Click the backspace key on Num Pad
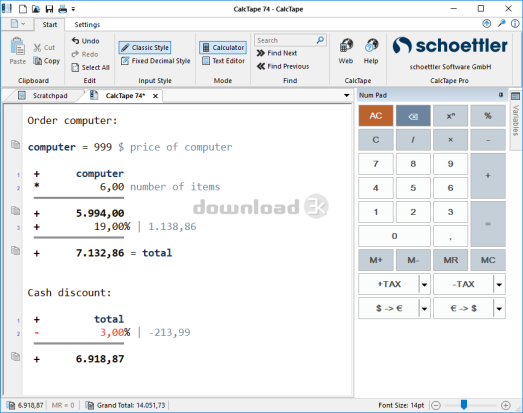This screenshot has height=413, width=523. [x=413, y=116]
